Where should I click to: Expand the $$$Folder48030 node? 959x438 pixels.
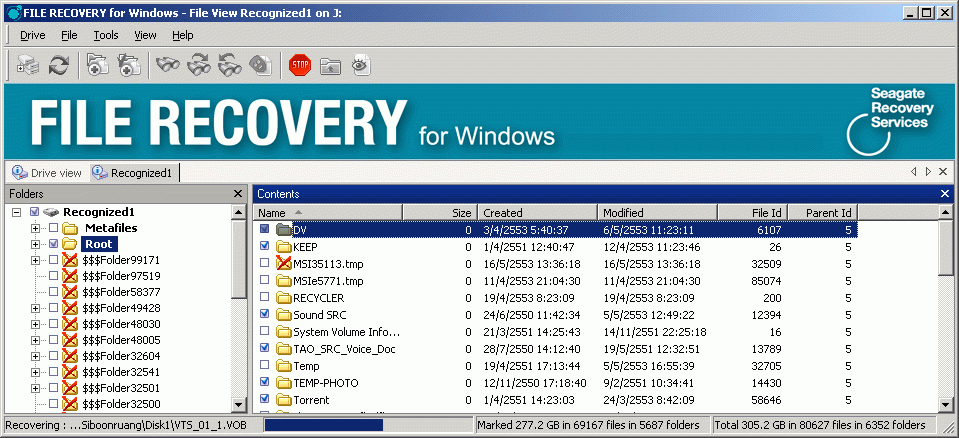click(35, 324)
